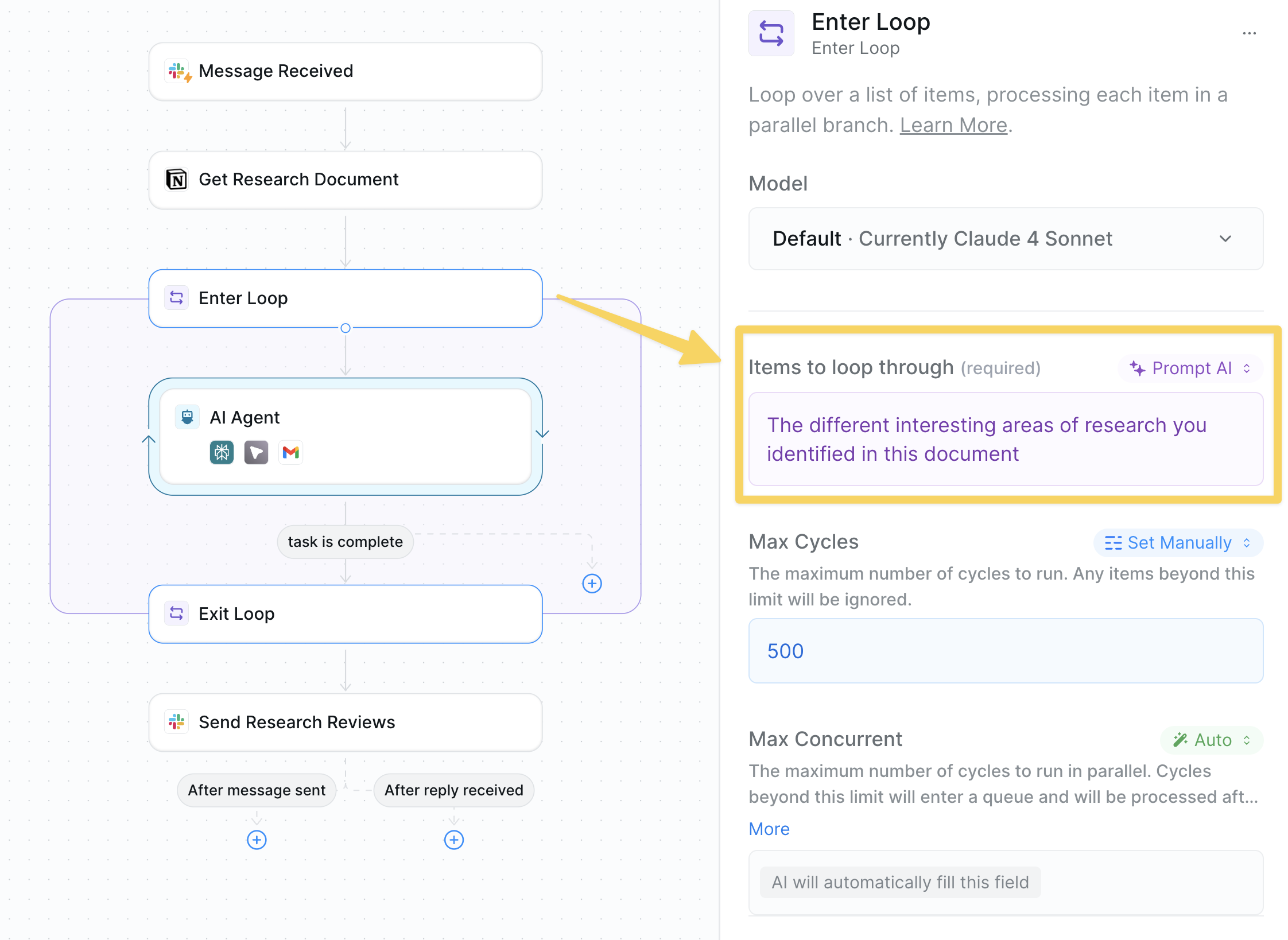Click the Slack icon on Message Received
Viewport: 1288px width, 940px height.
coord(177,72)
